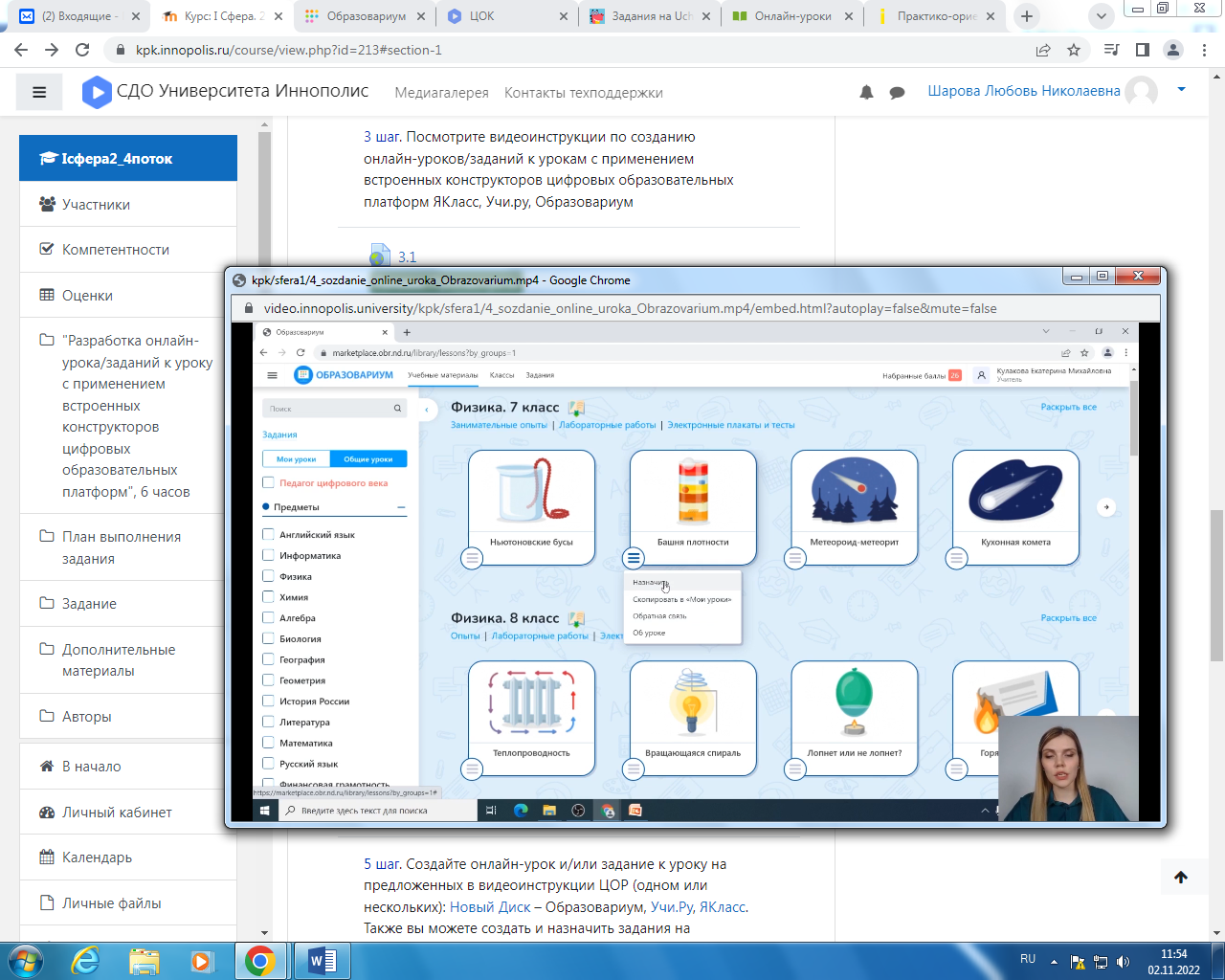Open the notifications bell icon
This screenshot has width=1225, height=980.
(x=866, y=92)
